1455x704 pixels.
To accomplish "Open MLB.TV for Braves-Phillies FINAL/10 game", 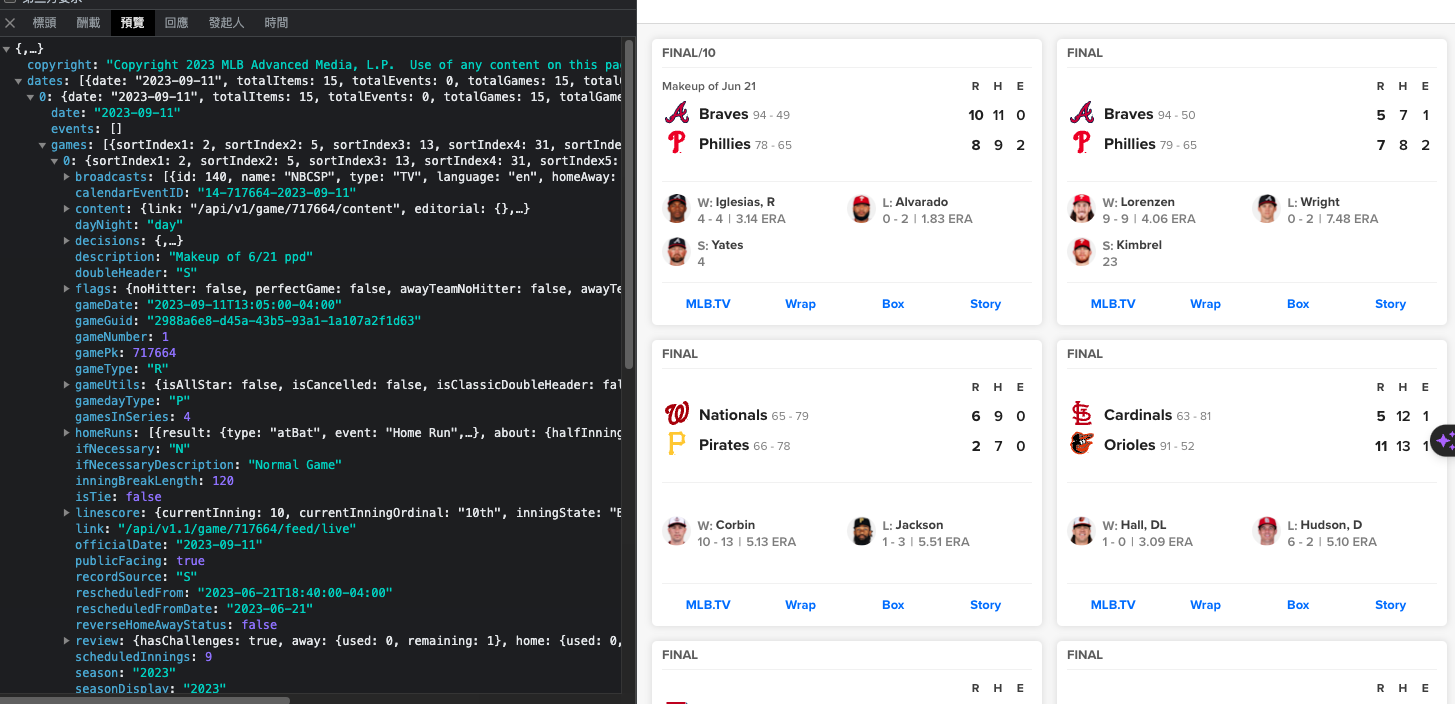I will point(708,304).
